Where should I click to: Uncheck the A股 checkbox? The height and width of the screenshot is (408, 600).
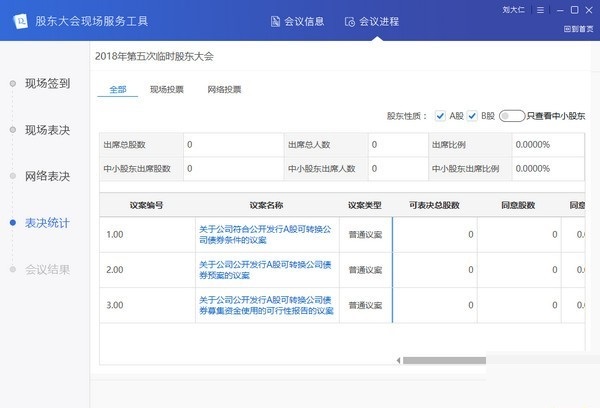tap(440, 116)
